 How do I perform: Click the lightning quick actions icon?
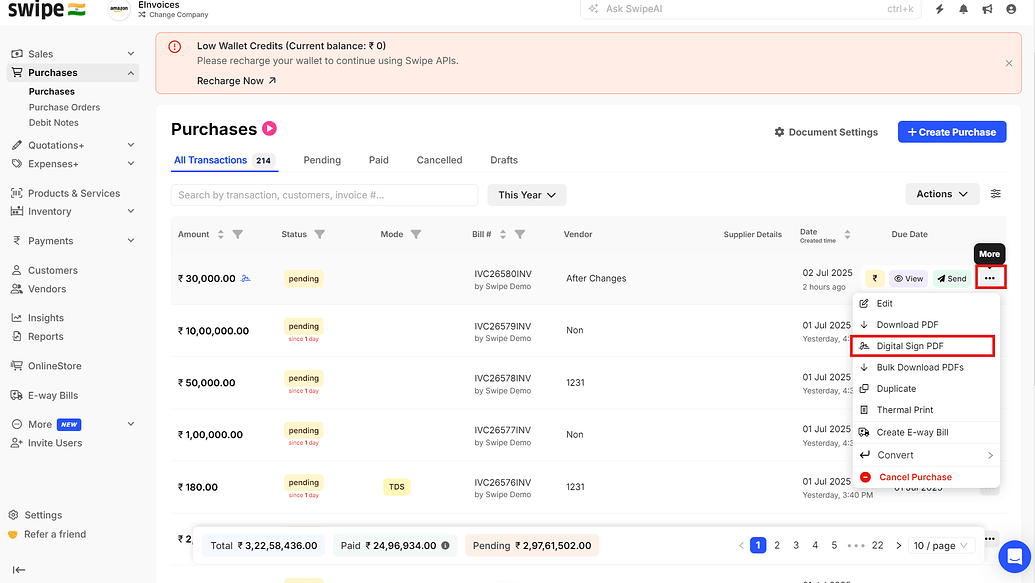pyautogui.click(x=938, y=9)
